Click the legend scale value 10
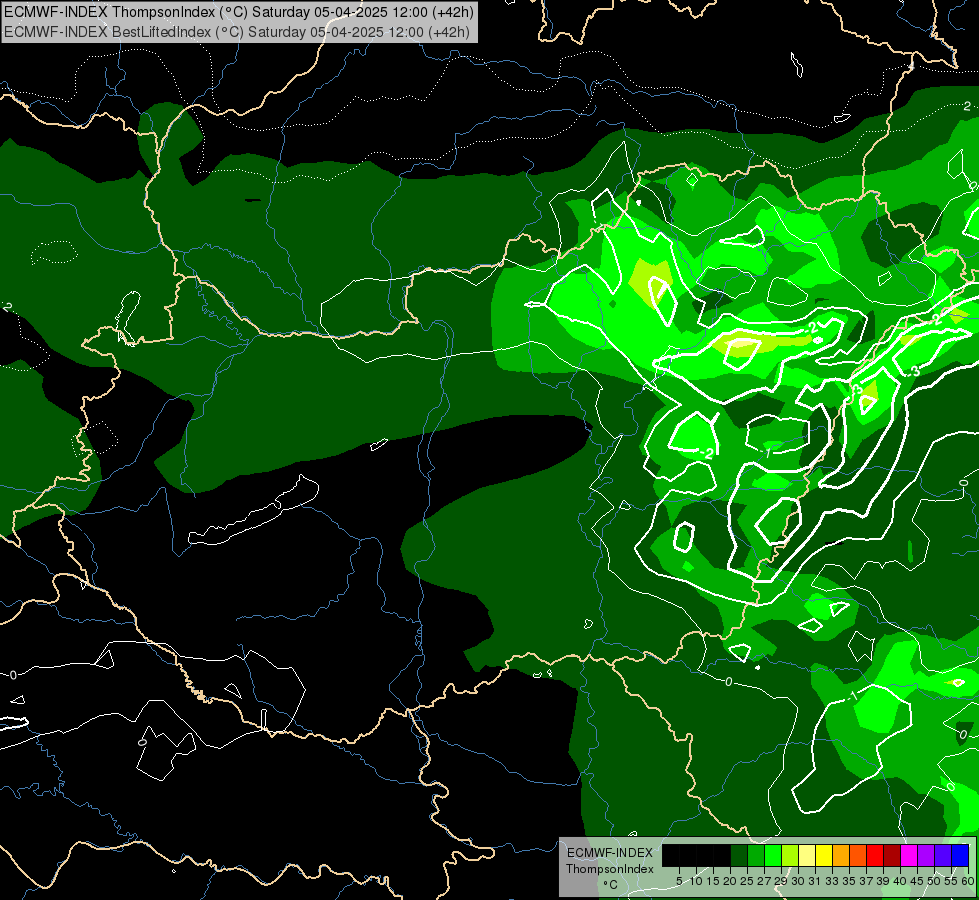The height and width of the screenshot is (900, 979). [x=696, y=881]
